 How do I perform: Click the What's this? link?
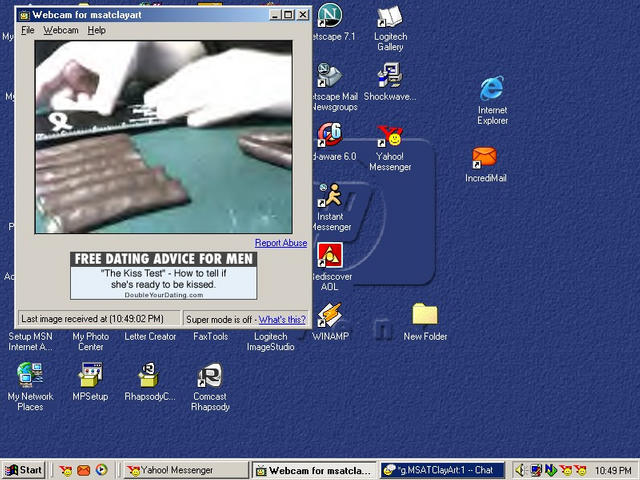click(282, 320)
